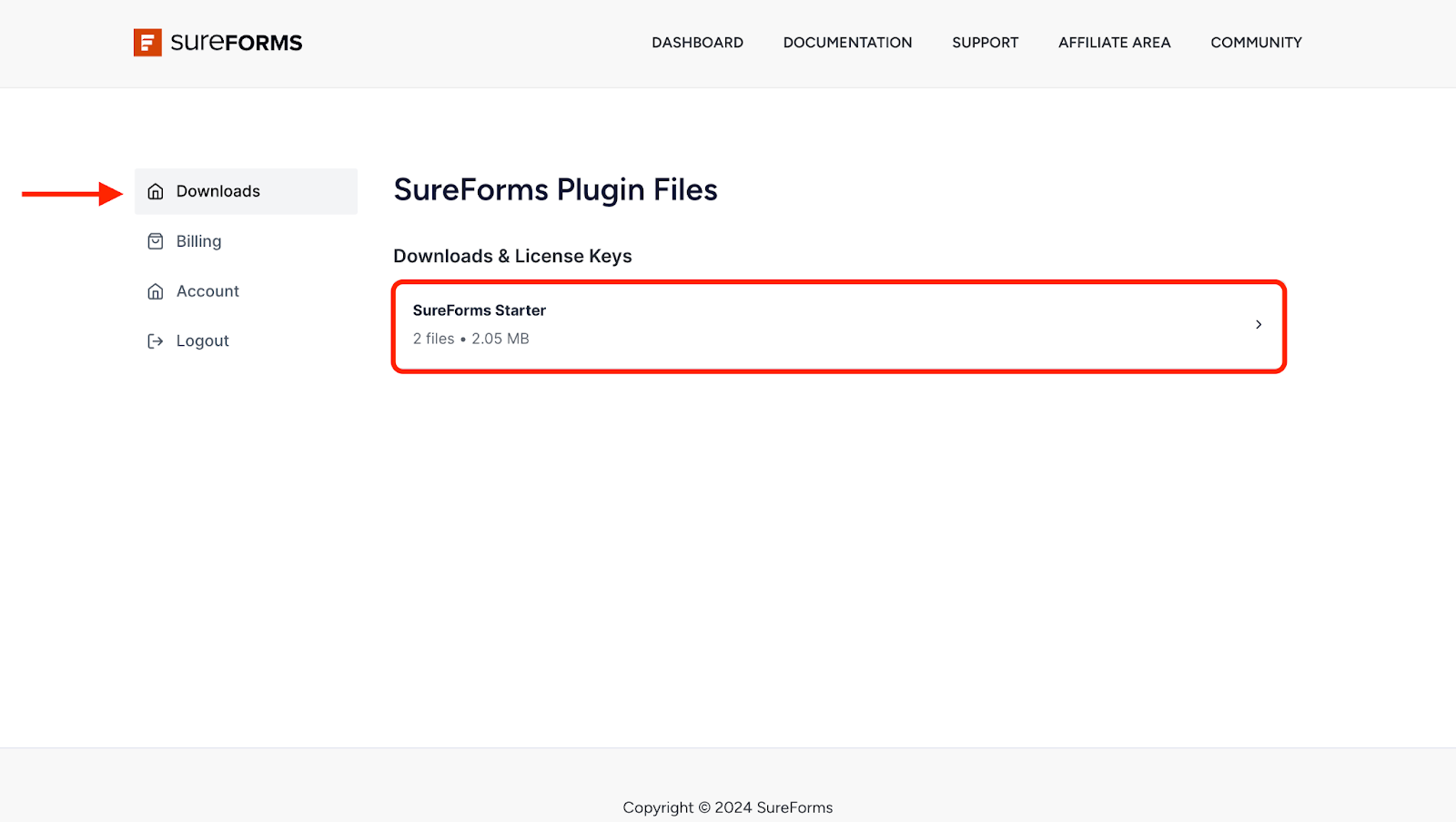This screenshot has width=1456, height=822.
Task: Expand SureForms Starter using right chevron
Action: tap(1259, 325)
